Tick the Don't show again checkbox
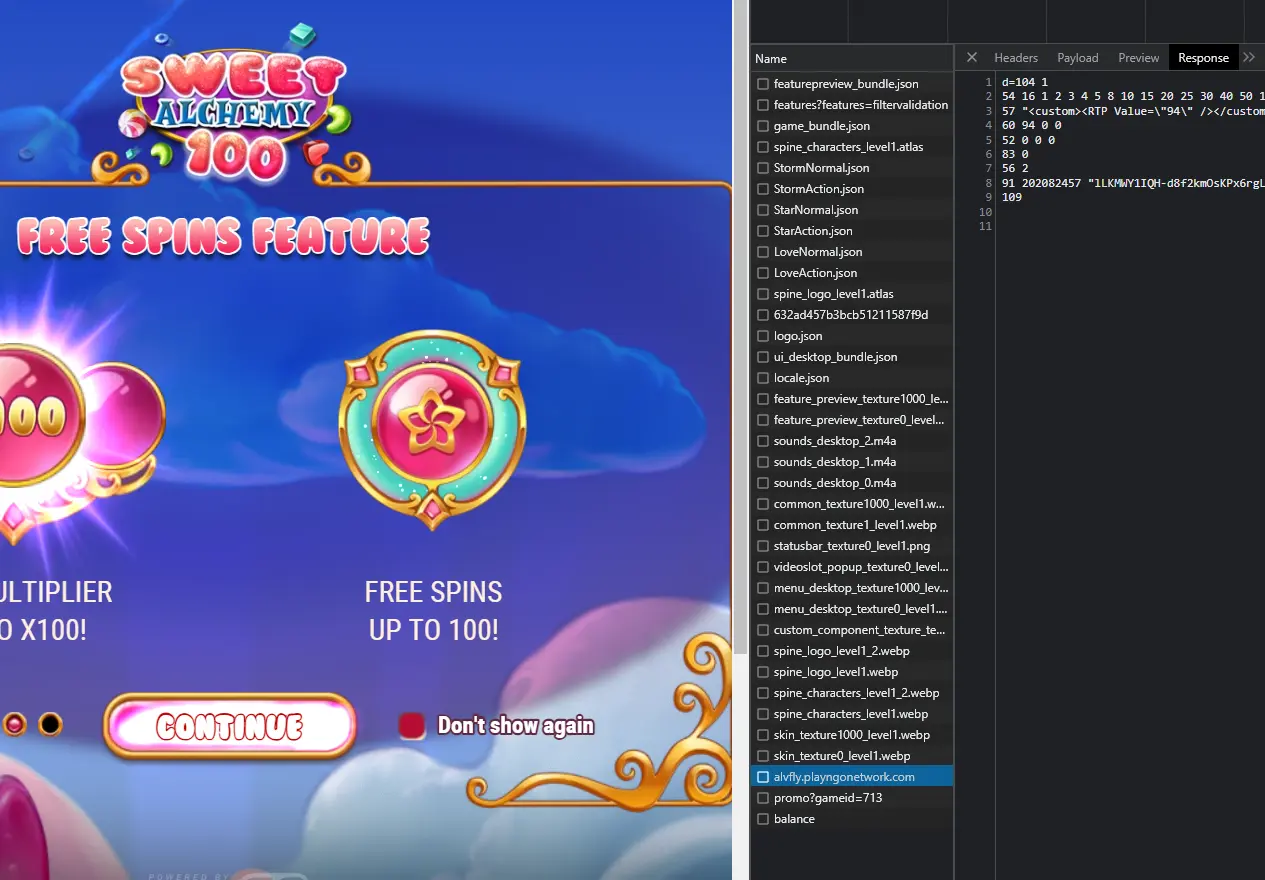This screenshot has width=1265, height=880. click(x=412, y=726)
